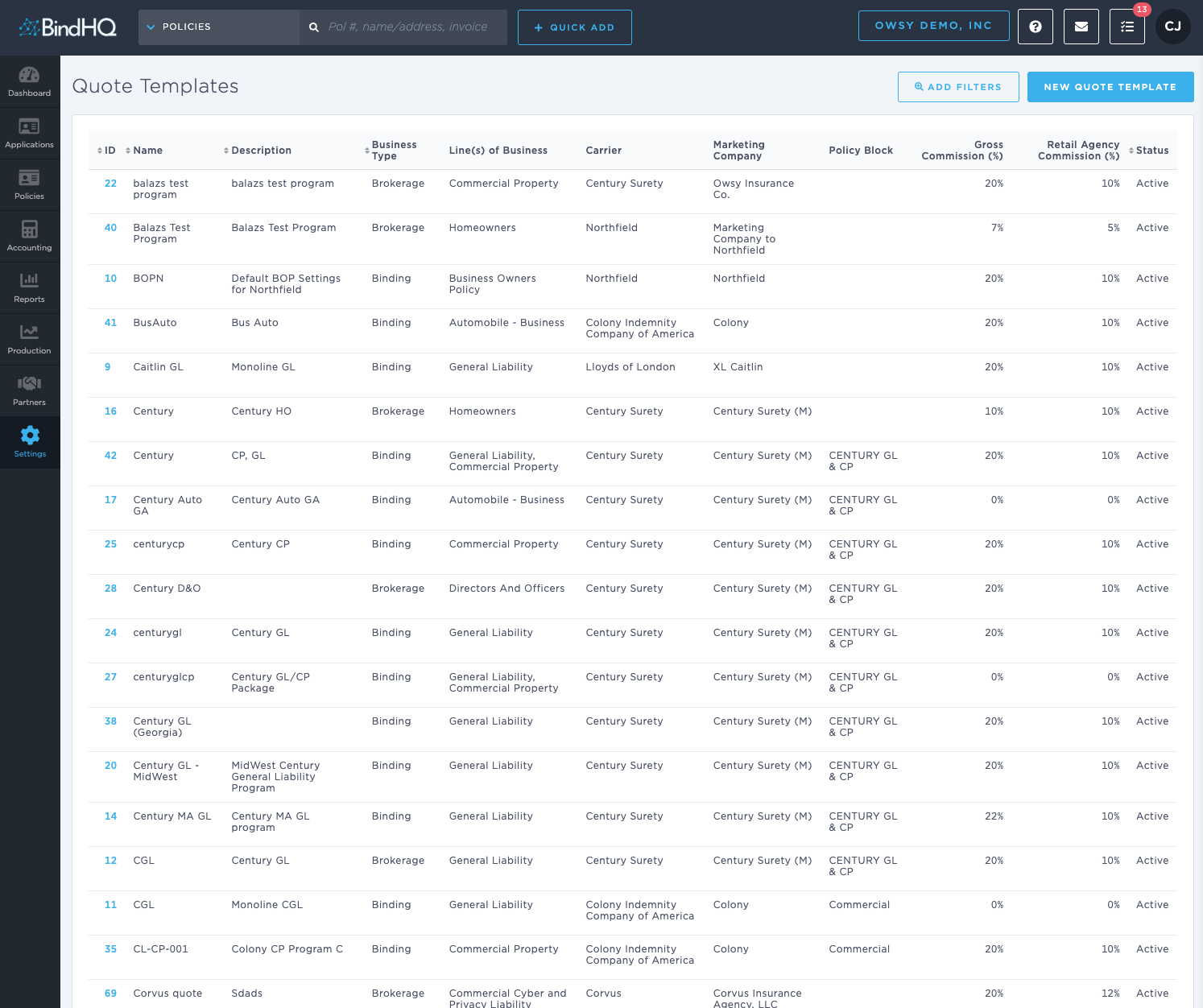Click the BindHQ logo
The image size is (1203, 1008).
pos(68,27)
